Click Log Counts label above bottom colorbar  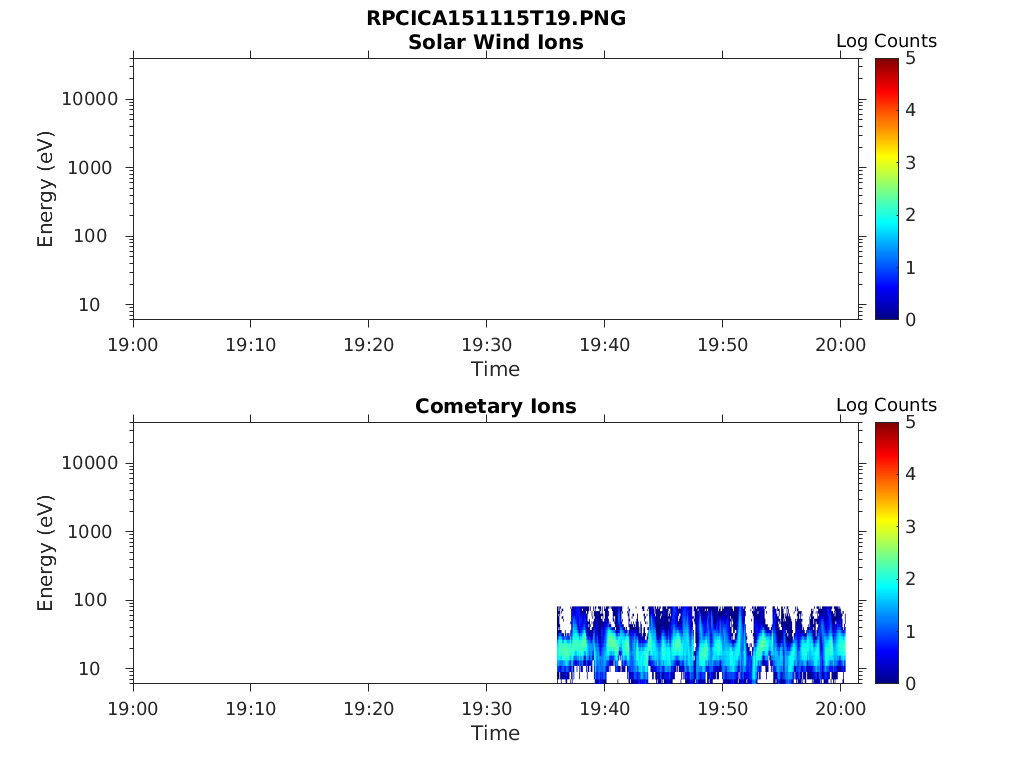[886, 405]
